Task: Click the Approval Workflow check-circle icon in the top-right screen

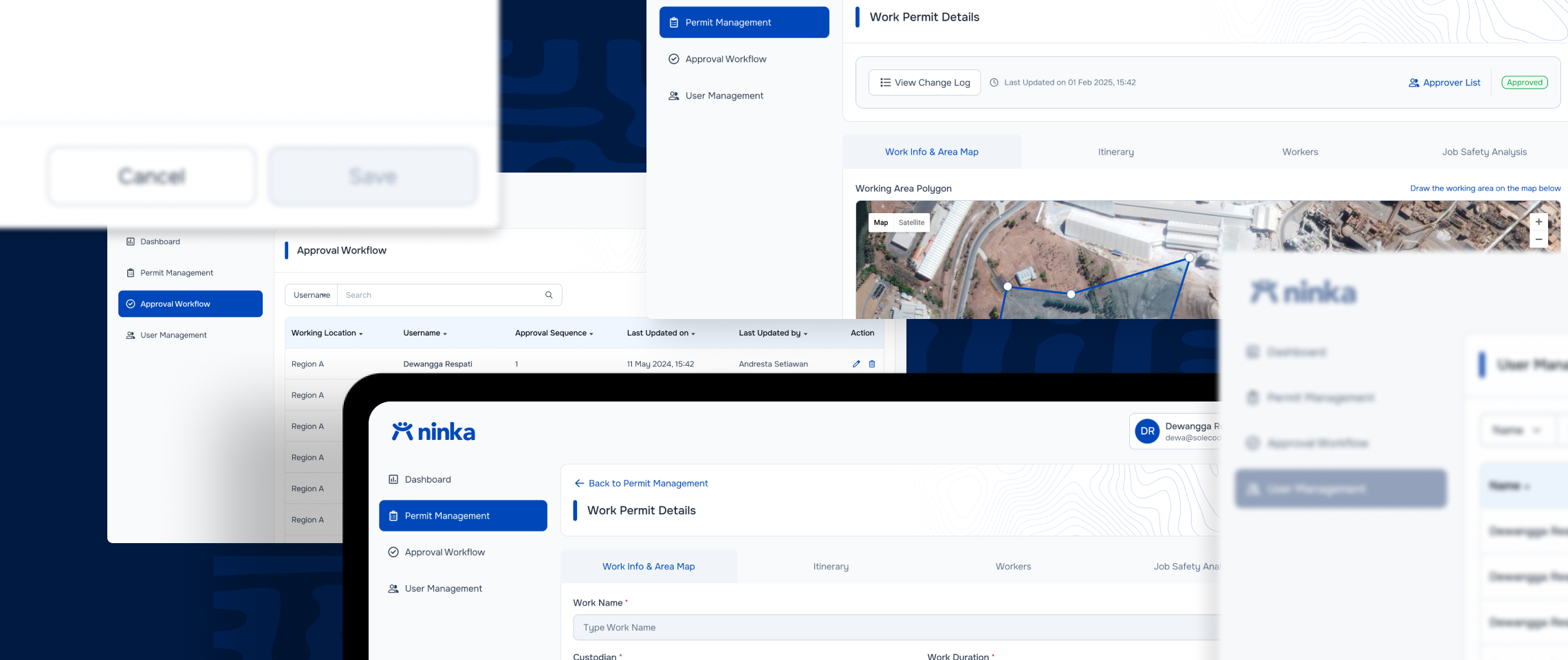Action: tap(674, 59)
